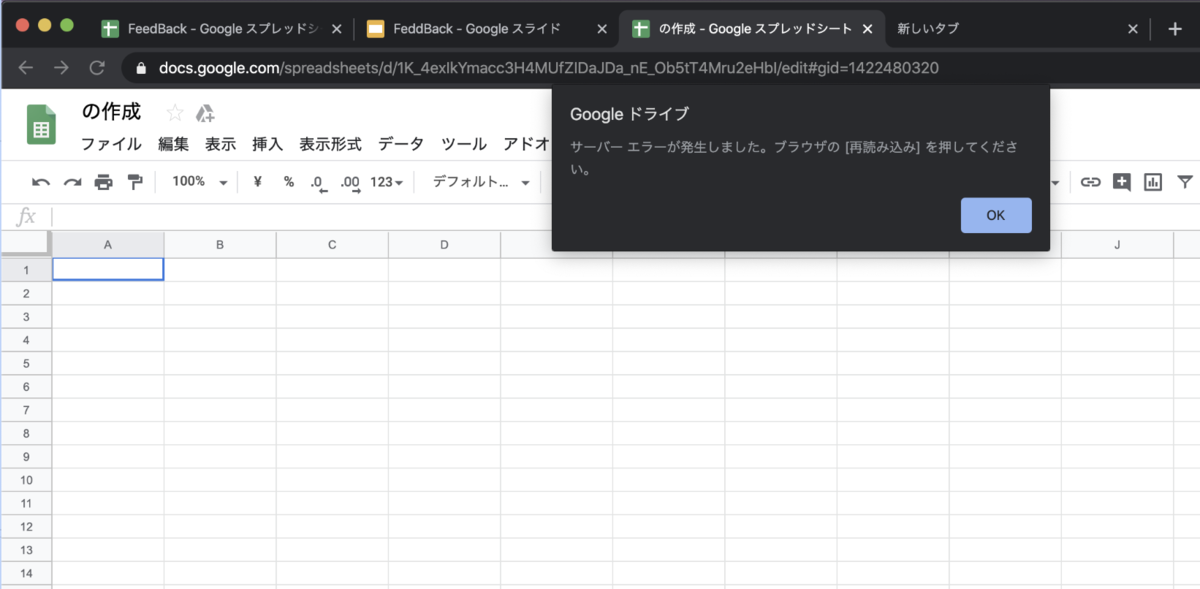Select the Paint format tool
This screenshot has height=589, width=1200.
pyautogui.click(x=134, y=182)
